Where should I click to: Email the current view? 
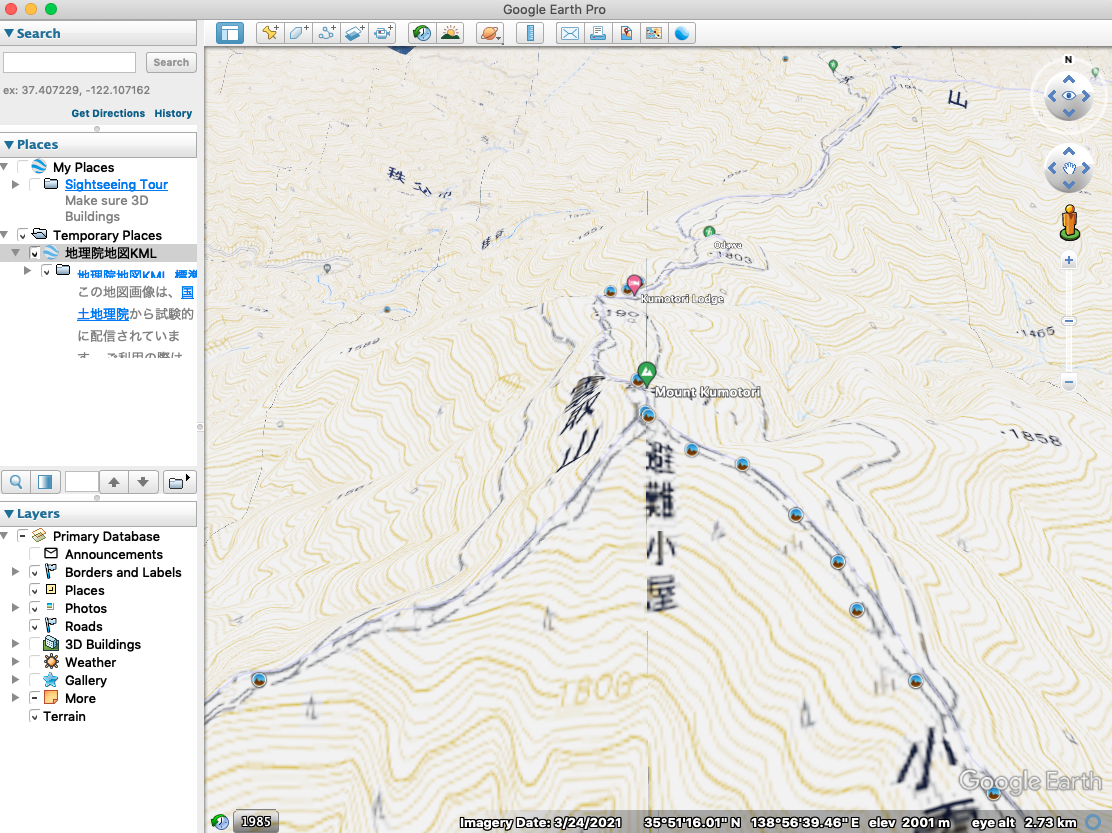tap(569, 33)
